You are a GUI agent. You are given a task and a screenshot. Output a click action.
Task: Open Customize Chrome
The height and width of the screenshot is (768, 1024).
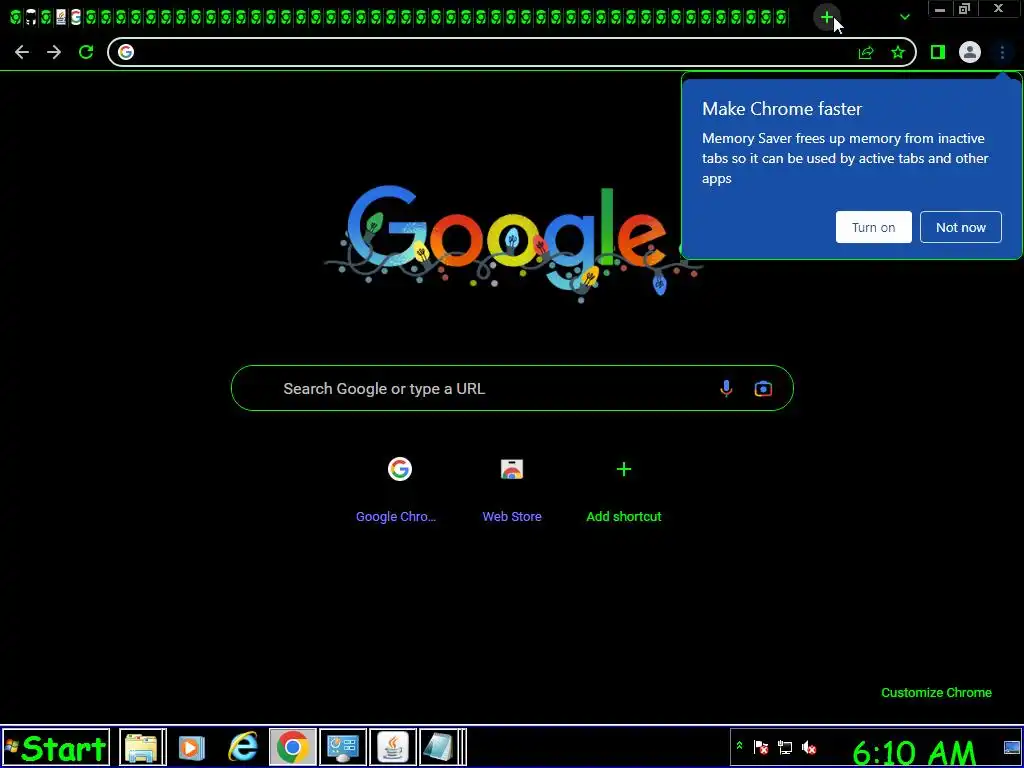936,693
